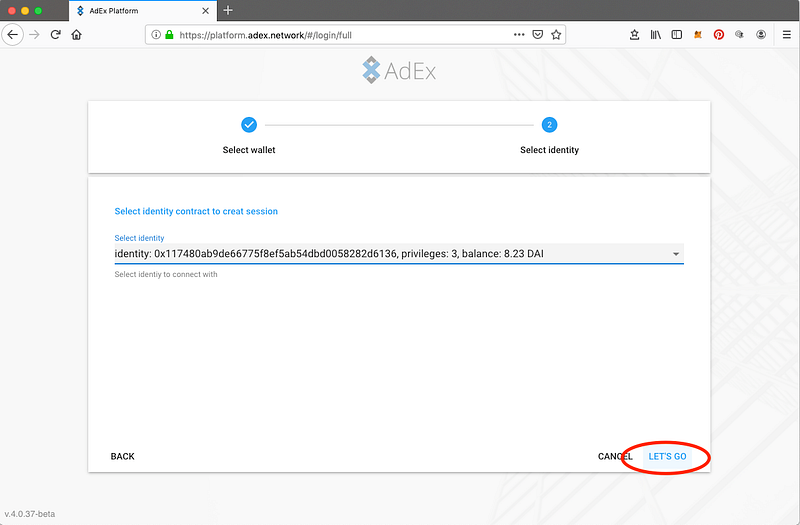The height and width of the screenshot is (525, 800).
Task: Click the 'Select identiy to connect with' hint
Action: pyautogui.click(x=166, y=274)
